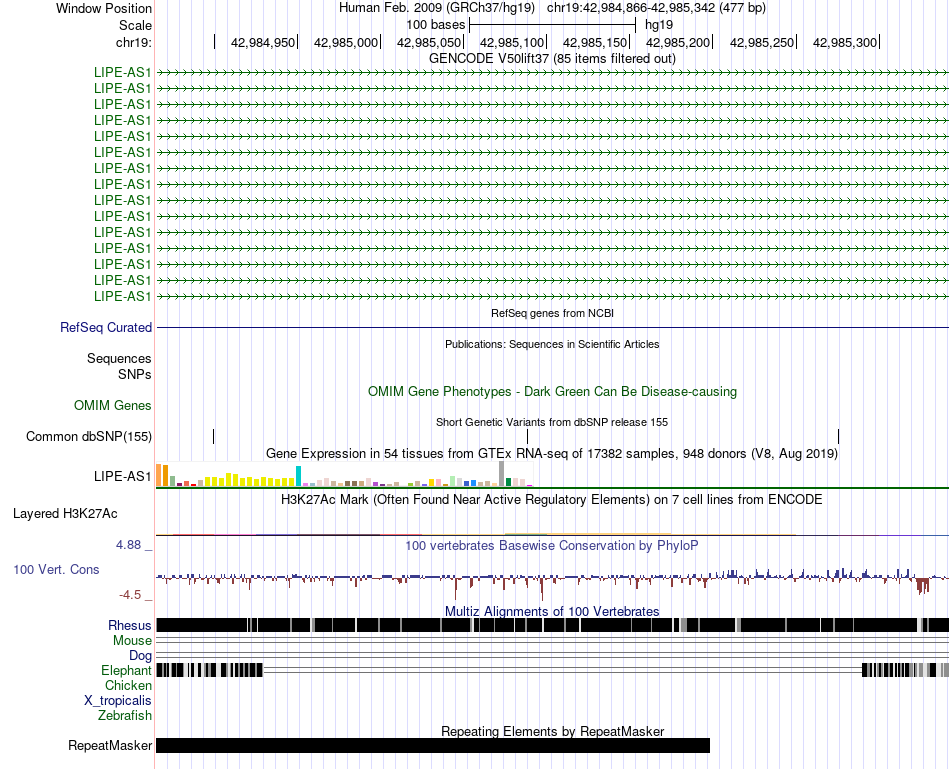Select the chr19:42,984,866-42,985,342 (477 bp) position text

pos(656,8)
